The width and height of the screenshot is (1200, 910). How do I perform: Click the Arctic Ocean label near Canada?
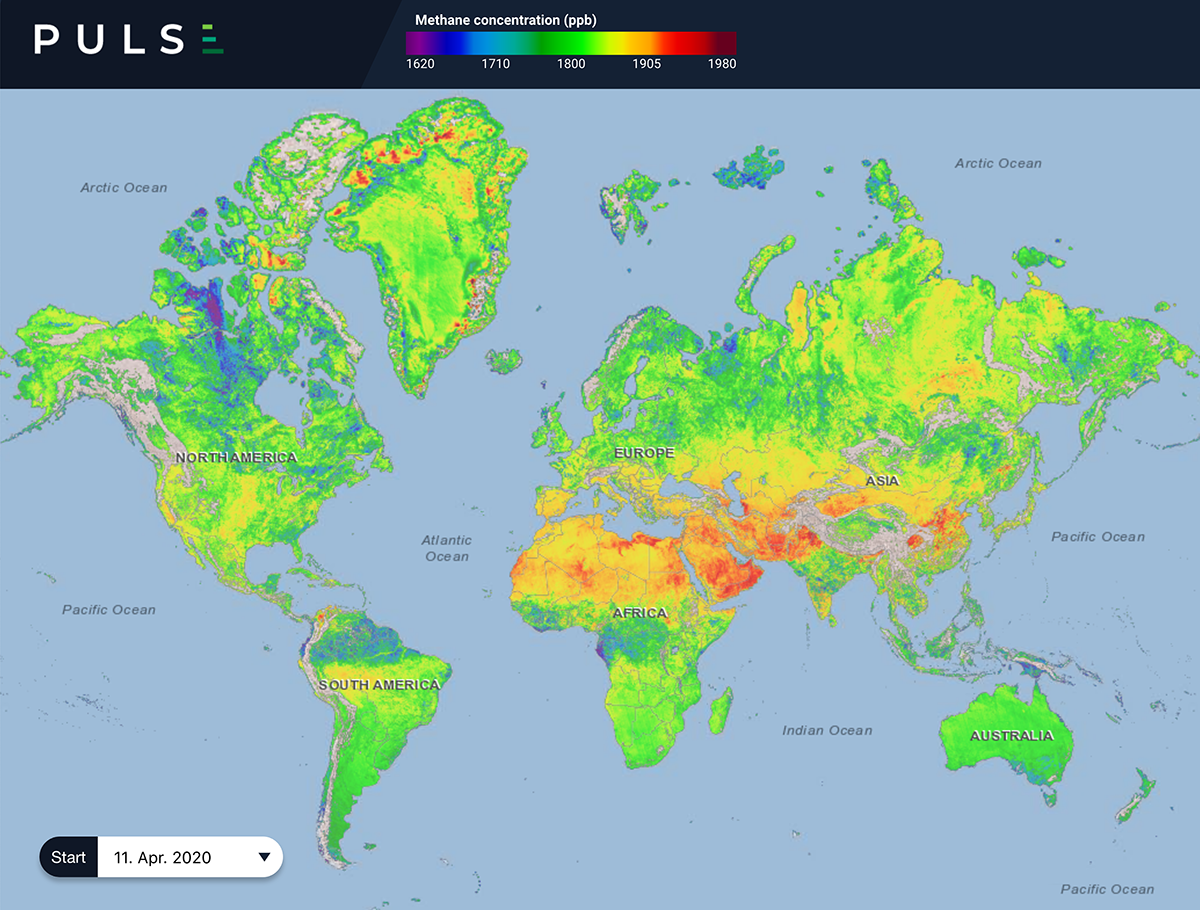pyautogui.click(x=124, y=187)
